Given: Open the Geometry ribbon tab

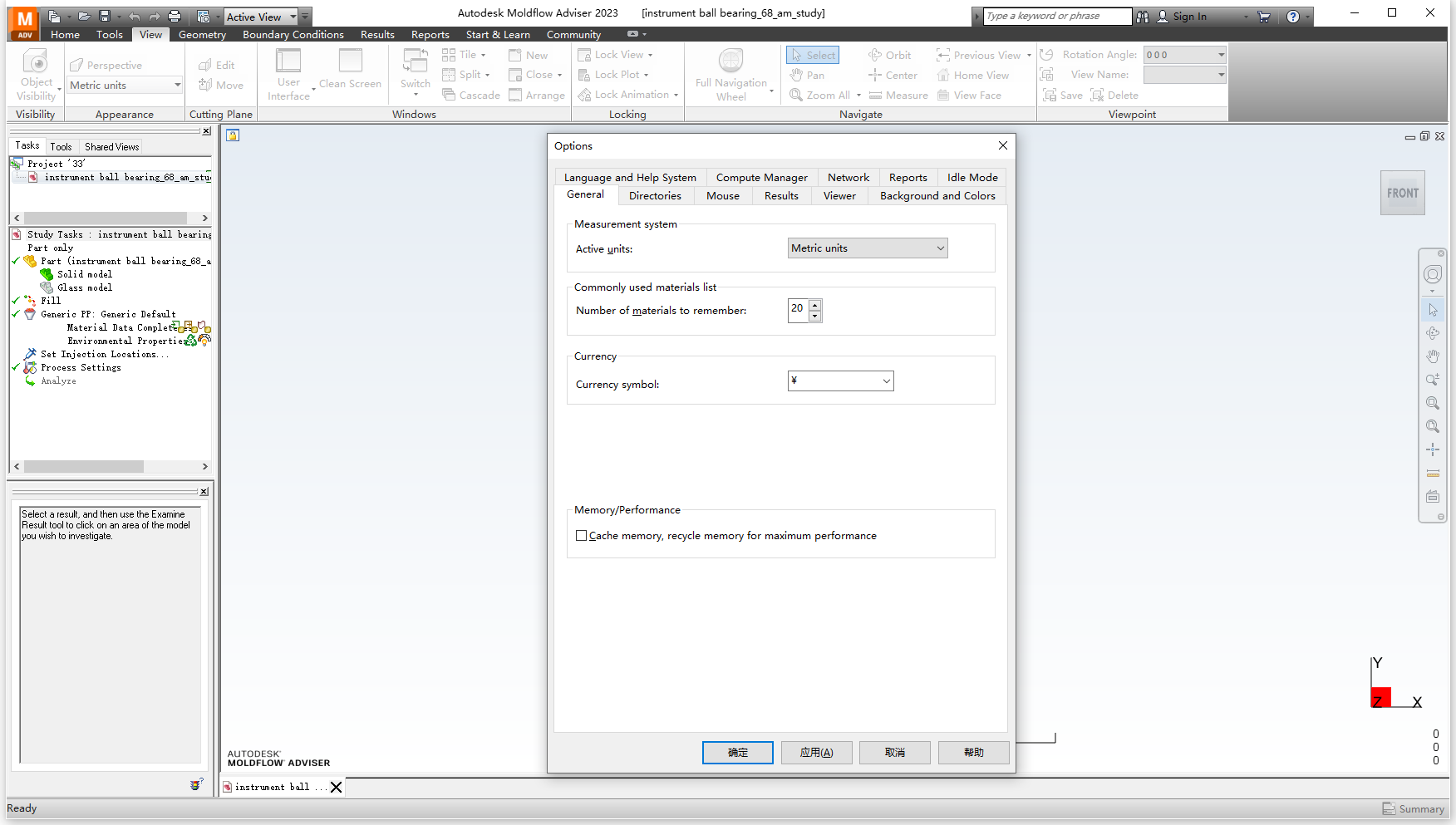Looking at the screenshot, I should coord(202,35).
